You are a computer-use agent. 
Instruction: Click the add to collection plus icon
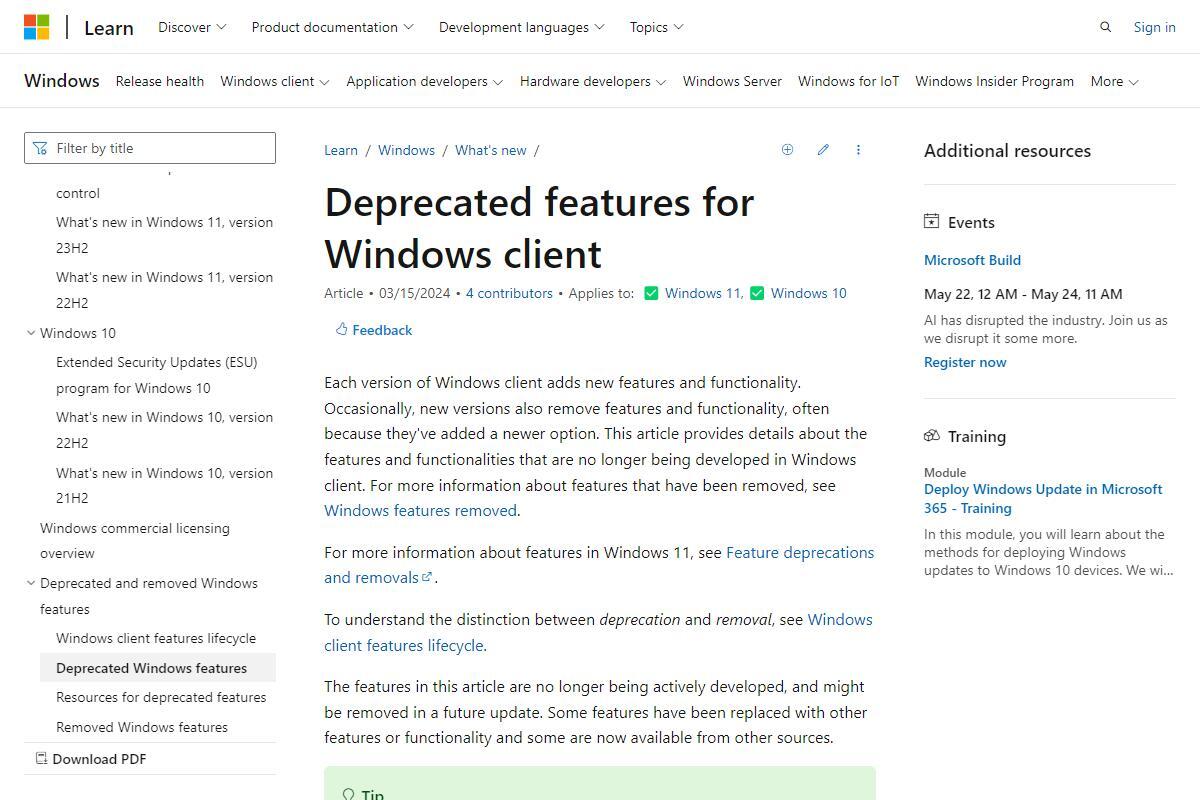tap(787, 150)
